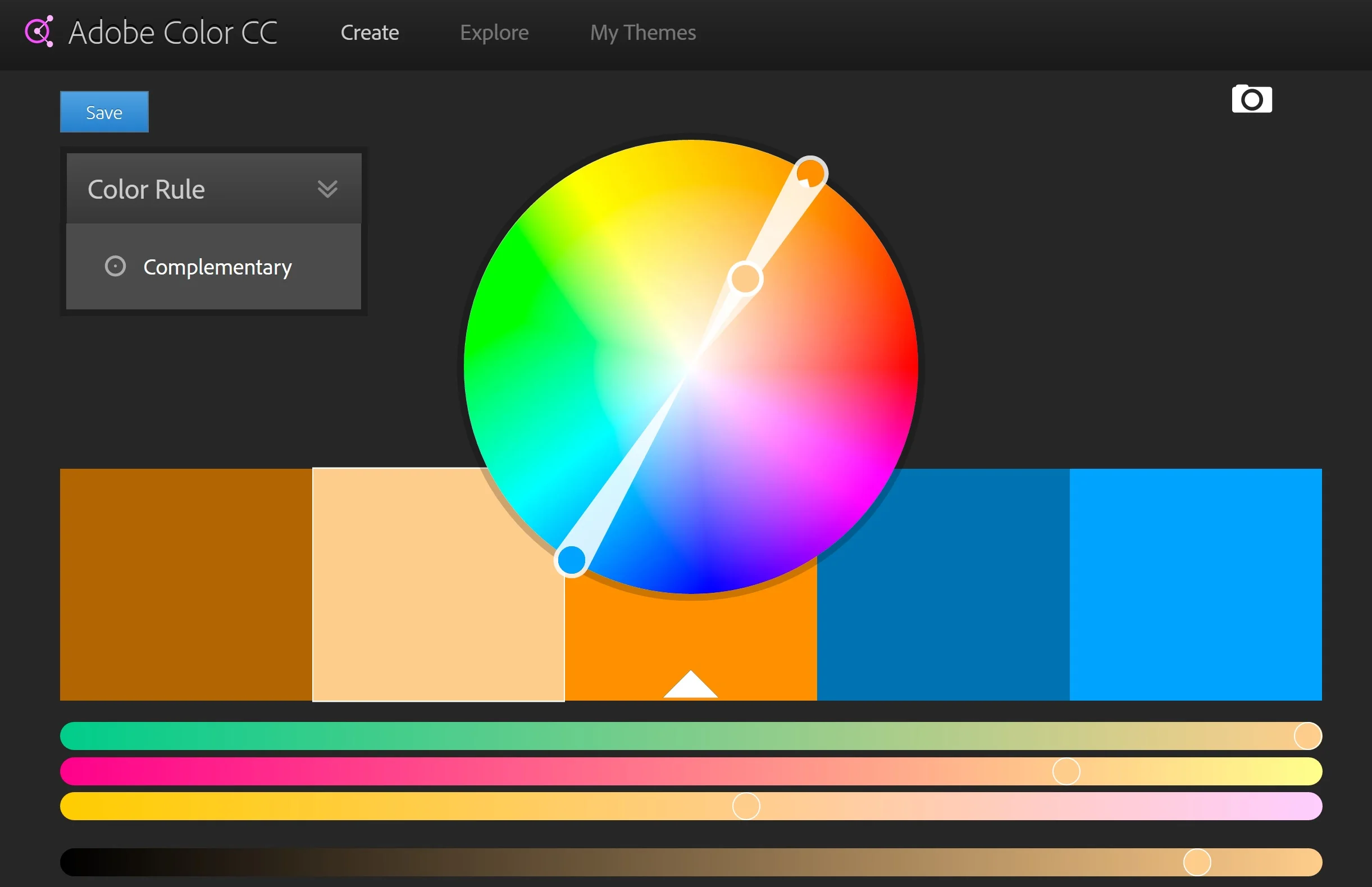Click the circular Complementary rule icon
Viewport: 1372px width, 887px height.
[x=115, y=266]
